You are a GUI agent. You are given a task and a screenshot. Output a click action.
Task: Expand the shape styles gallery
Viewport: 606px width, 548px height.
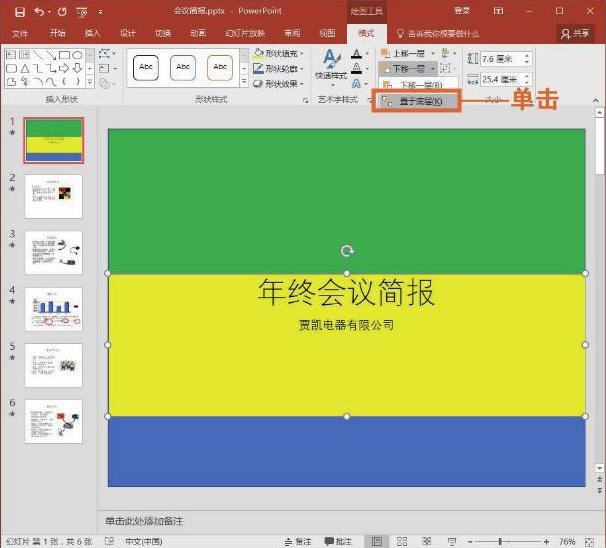tap(244, 82)
